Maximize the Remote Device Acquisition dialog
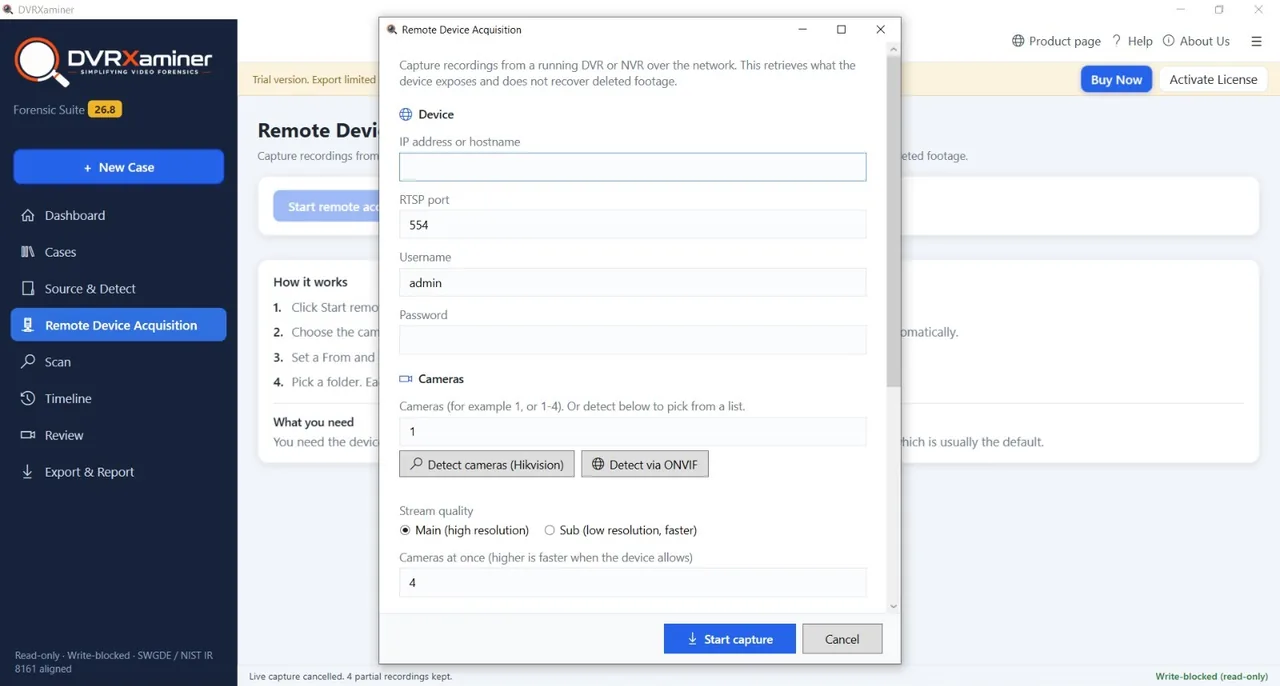 click(841, 30)
